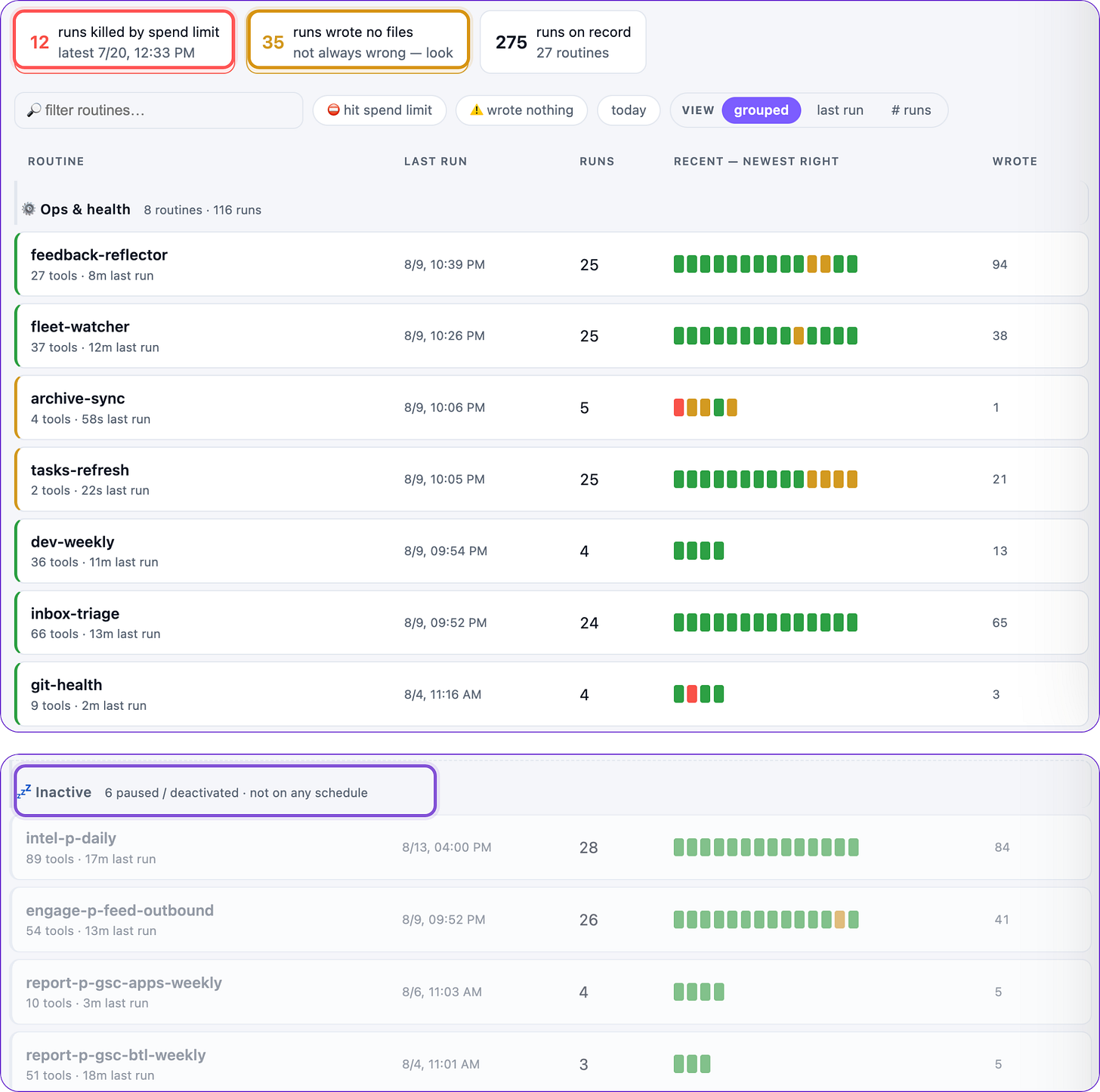Click the red run bar in git-health

point(692,694)
